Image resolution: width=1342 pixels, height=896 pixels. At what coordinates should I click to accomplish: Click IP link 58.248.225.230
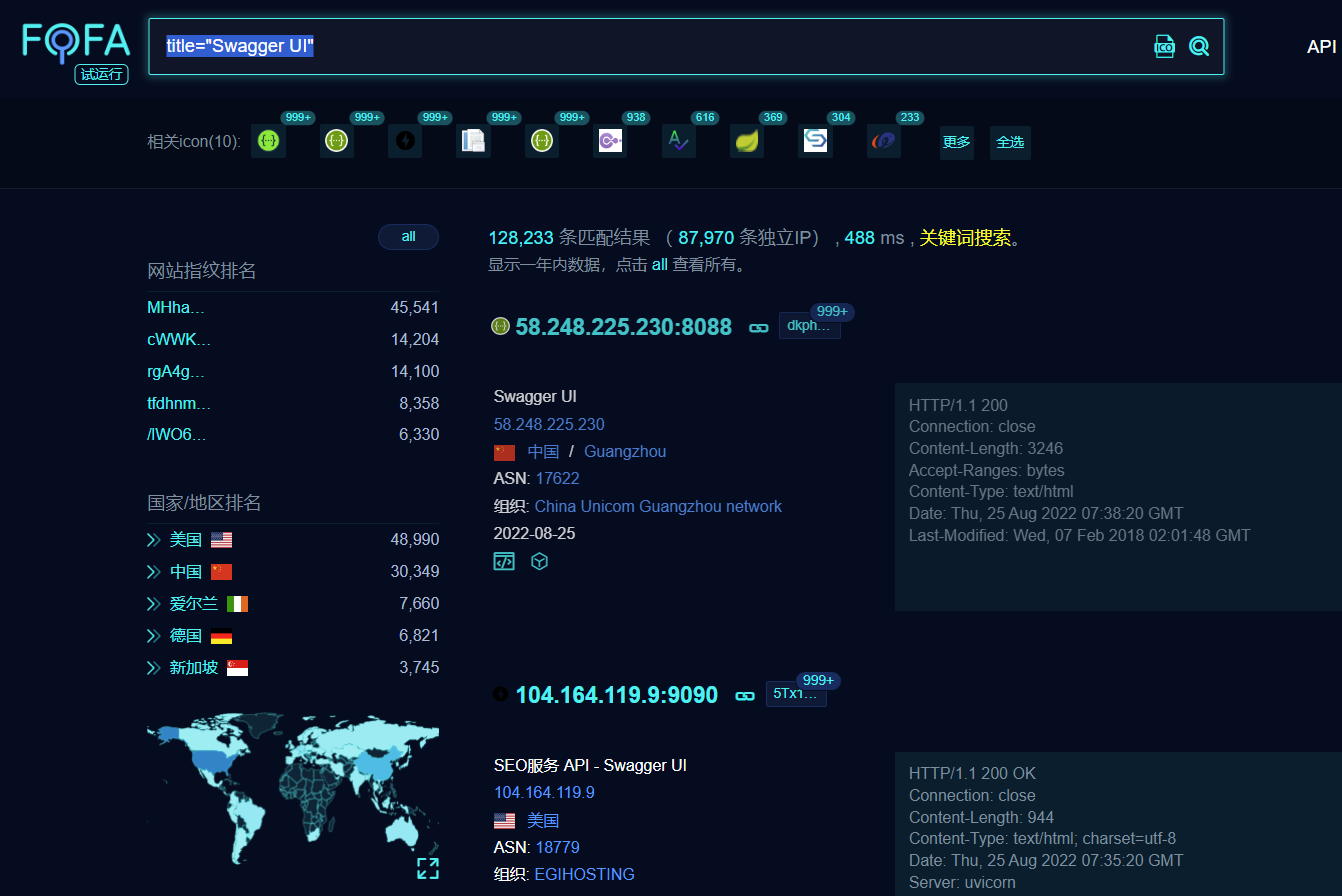click(549, 424)
